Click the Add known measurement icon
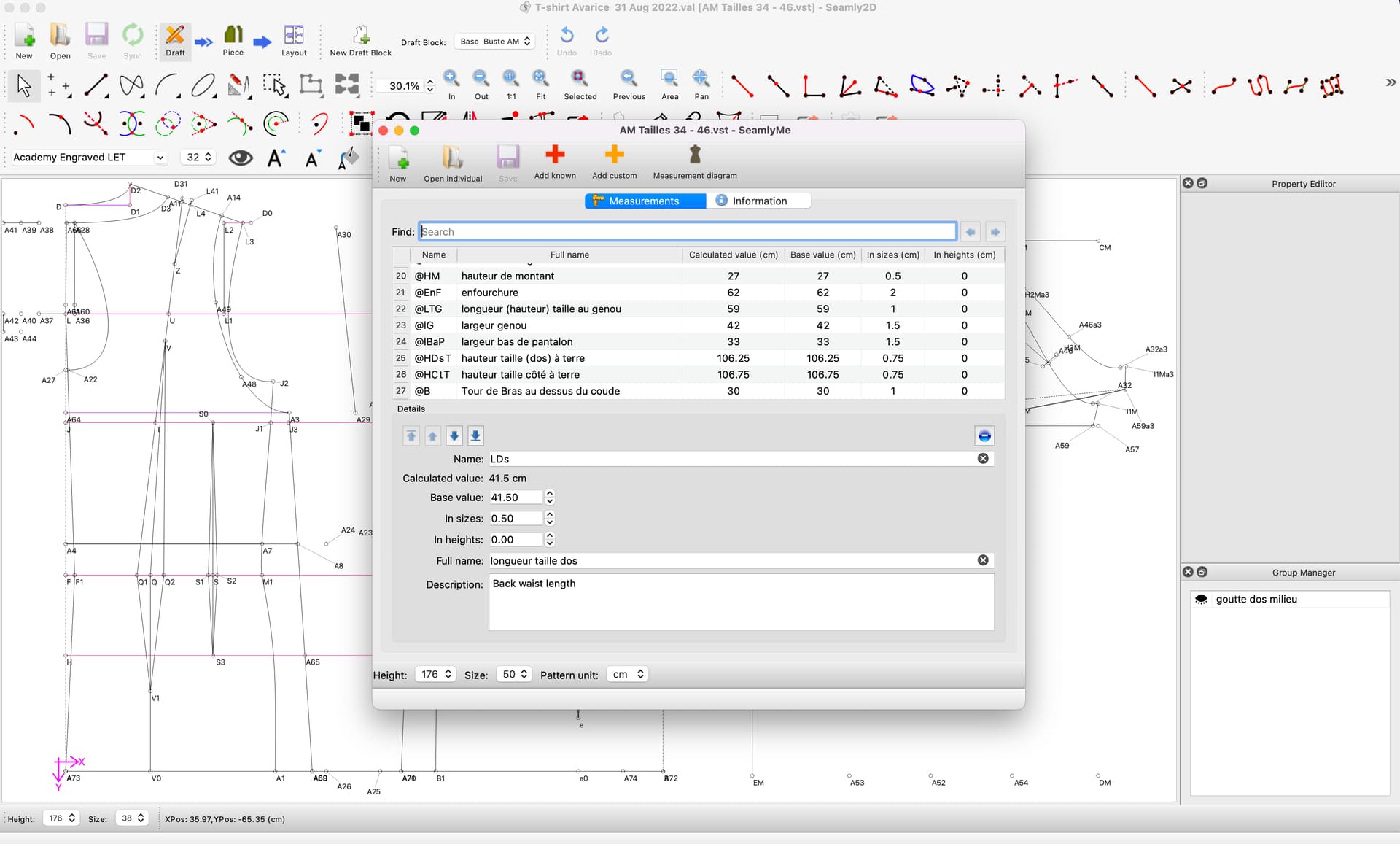The image size is (1400, 844). click(x=555, y=155)
